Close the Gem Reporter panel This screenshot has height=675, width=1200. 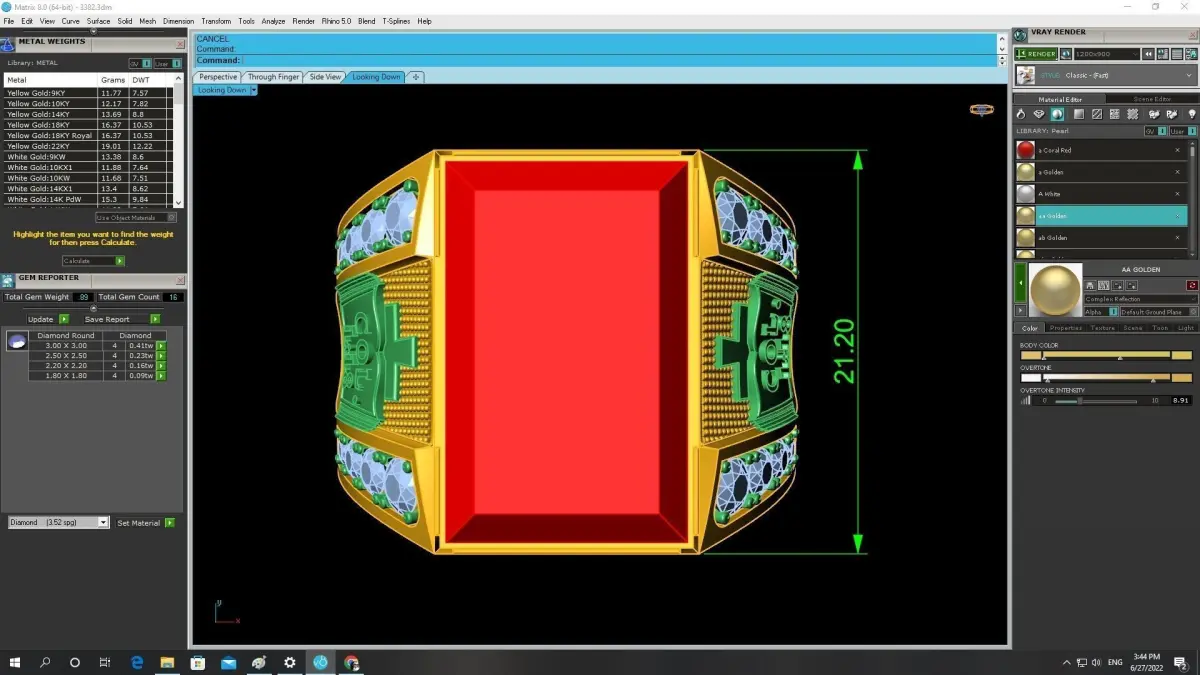pos(181,279)
